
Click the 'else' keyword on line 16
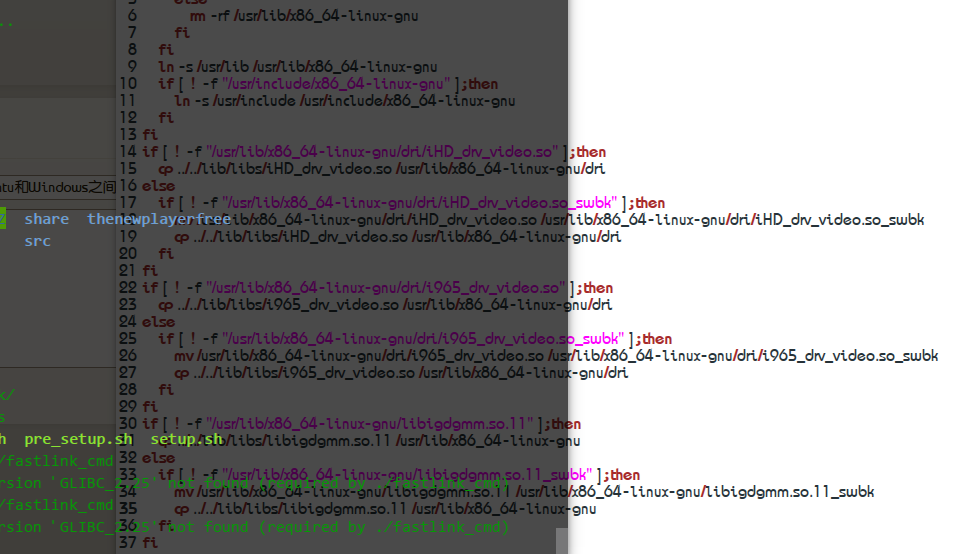click(x=159, y=186)
